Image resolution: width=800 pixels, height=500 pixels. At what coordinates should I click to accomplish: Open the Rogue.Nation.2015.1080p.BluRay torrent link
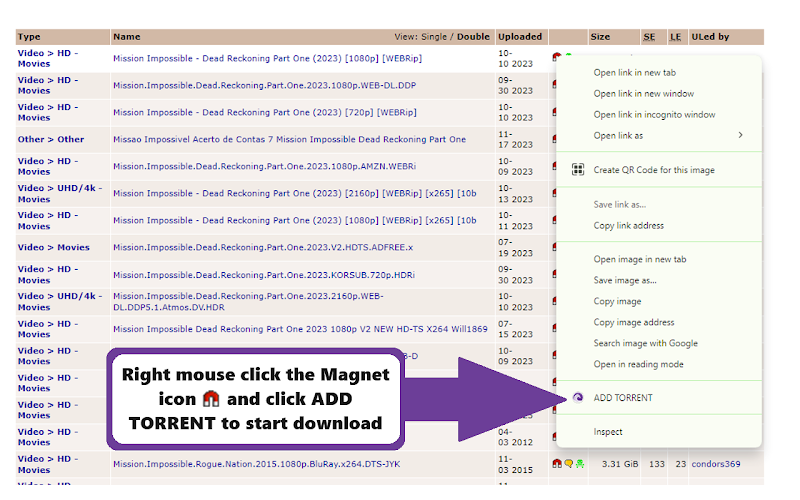[x=257, y=464]
